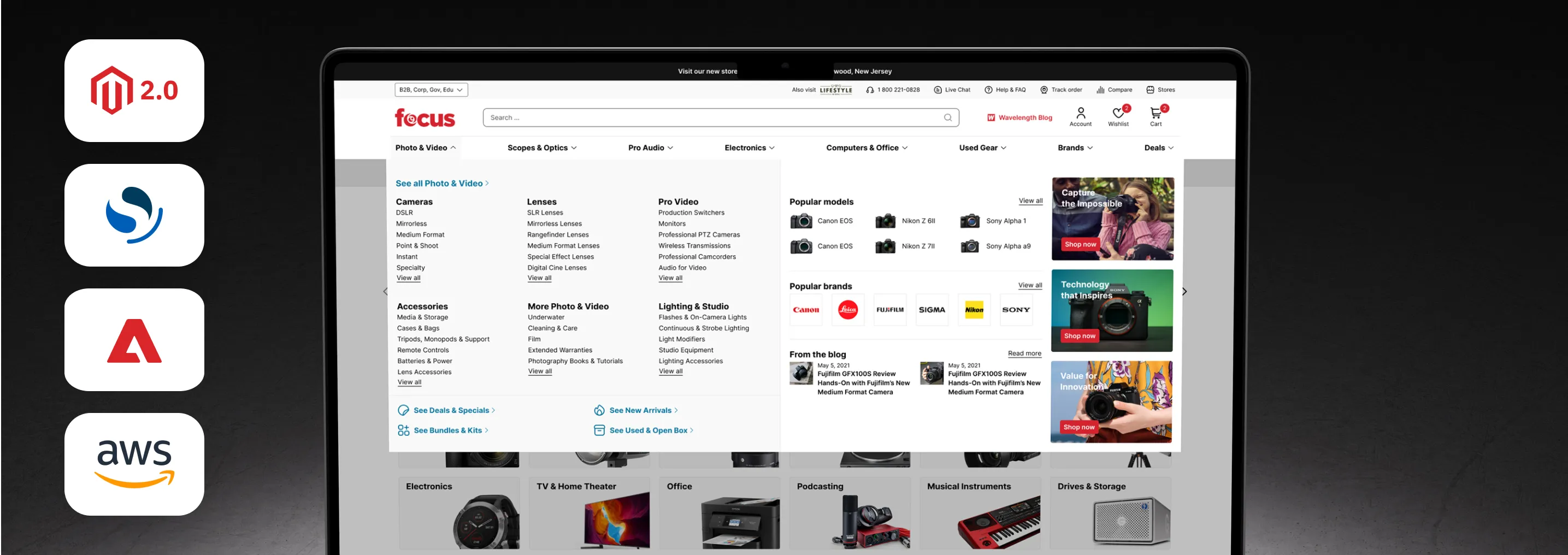The image size is (1568, 555).
Task: Click the AWS logo tile
Action: click(134, 464)
